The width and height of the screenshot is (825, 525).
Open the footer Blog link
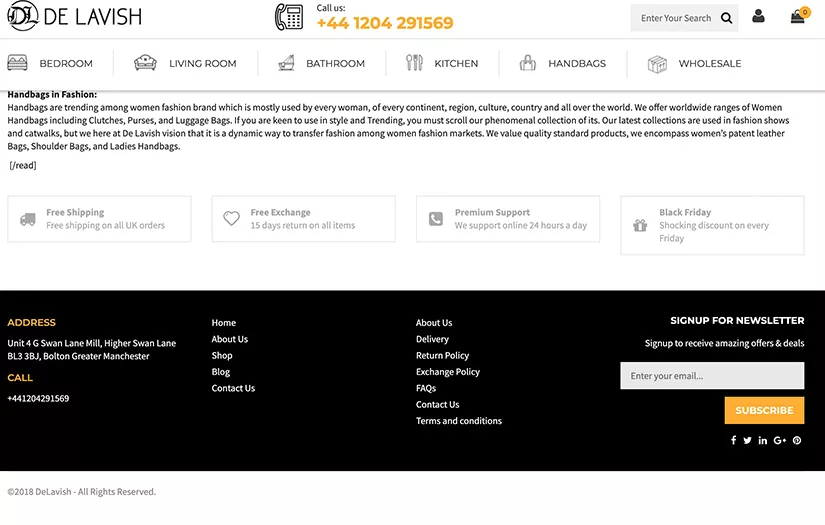point(220,372)
